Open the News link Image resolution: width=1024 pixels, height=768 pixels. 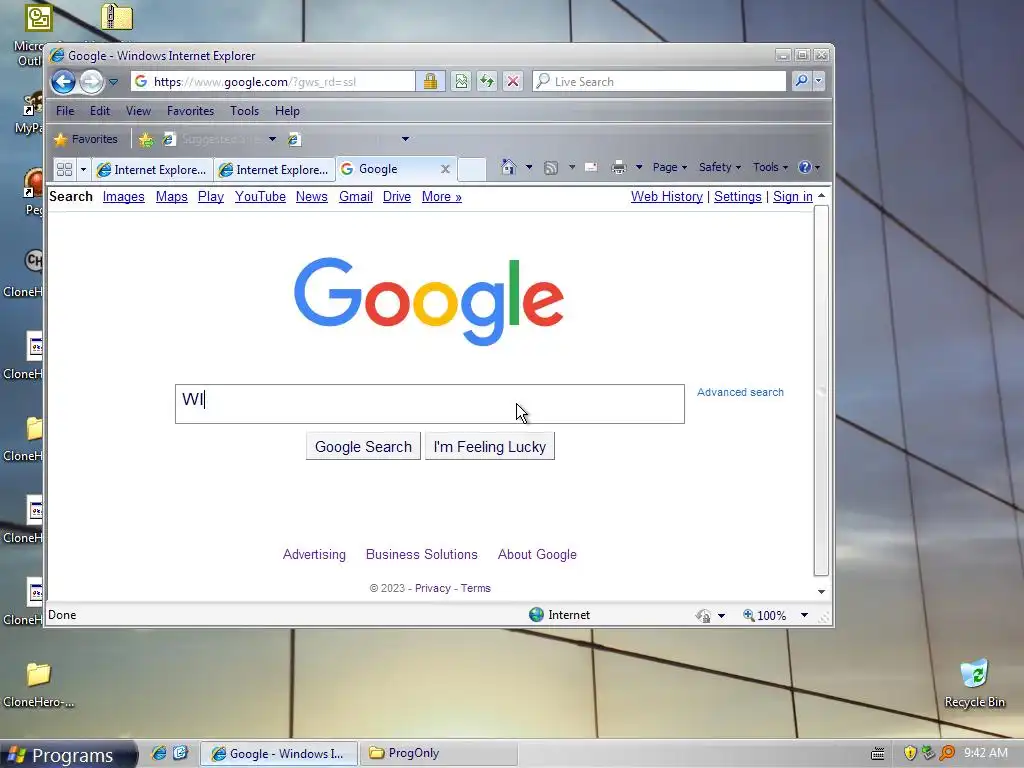point(312,197)
